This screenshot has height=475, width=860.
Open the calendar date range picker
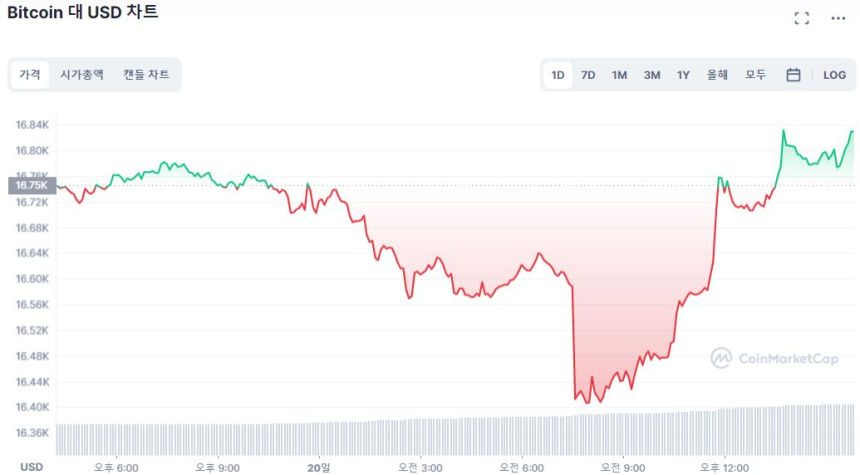[x=793, y=75]
